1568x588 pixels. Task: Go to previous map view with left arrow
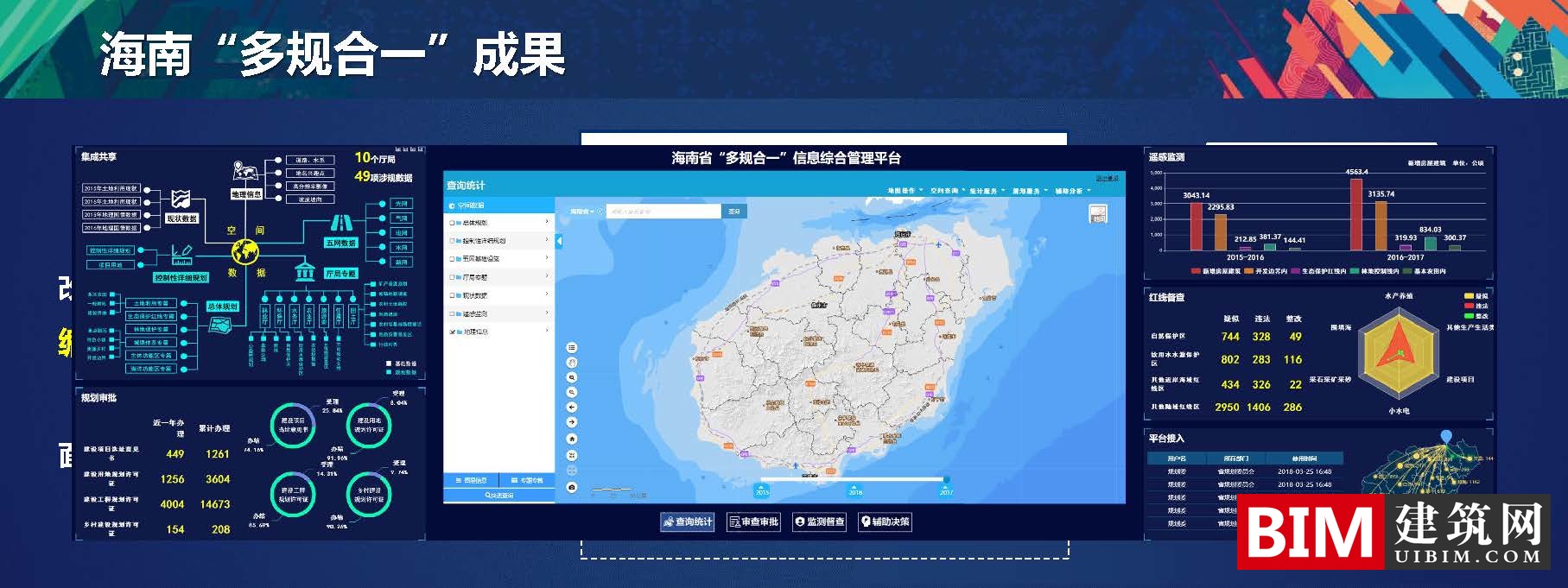pos(571,407)
